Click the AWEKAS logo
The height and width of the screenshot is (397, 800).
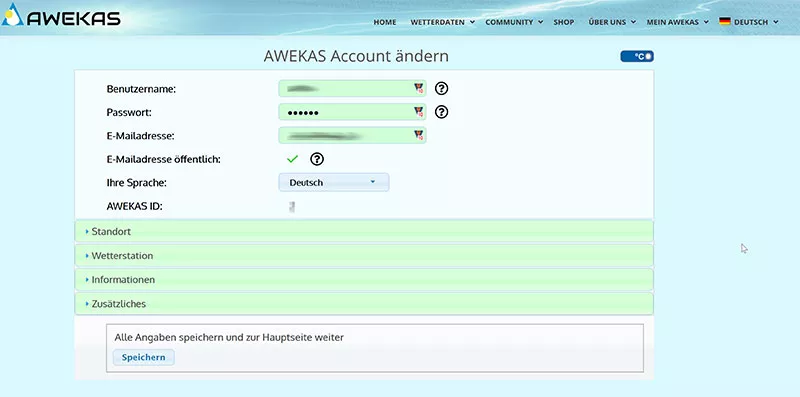coord(61,15)
